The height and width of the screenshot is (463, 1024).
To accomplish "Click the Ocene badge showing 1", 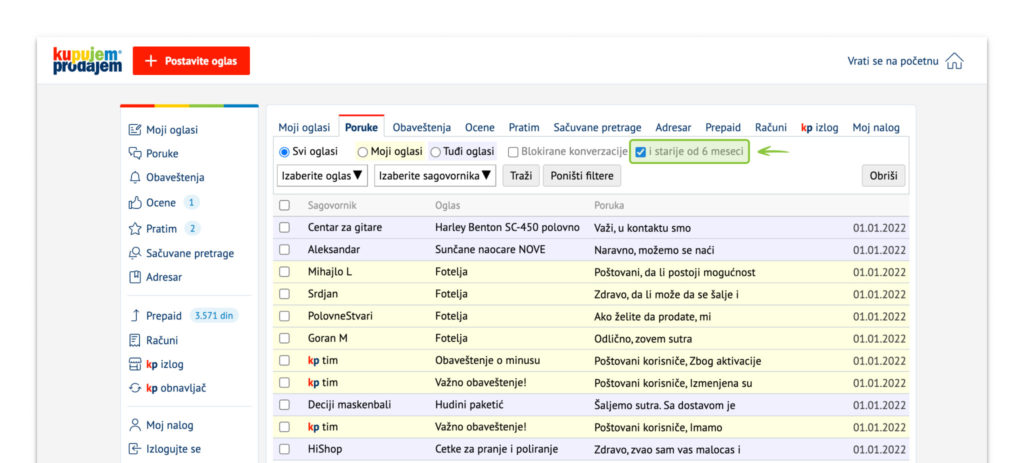I will pyautogui.click(x=191, y=202).
